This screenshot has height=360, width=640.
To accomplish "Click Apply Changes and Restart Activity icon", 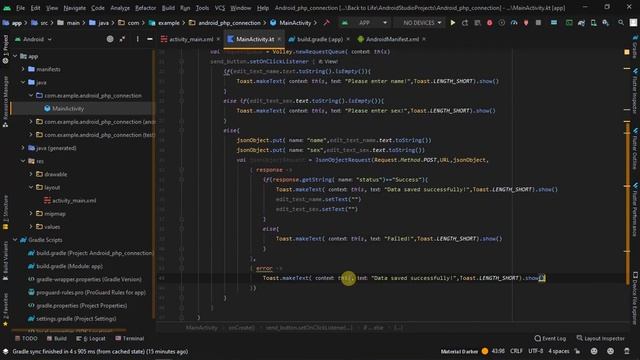I will [x=465, y=23].
